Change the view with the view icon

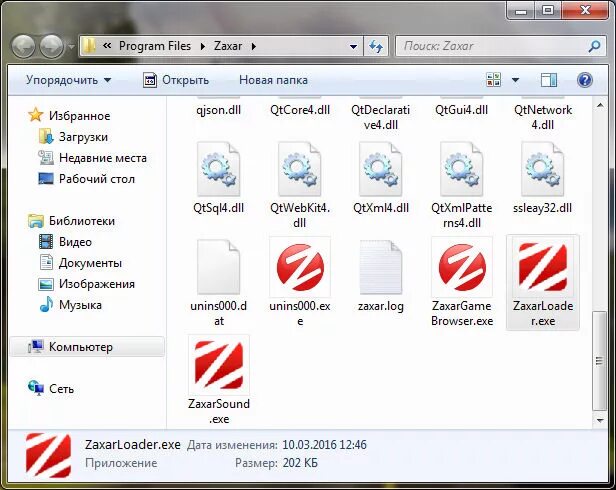coord(493,80)
